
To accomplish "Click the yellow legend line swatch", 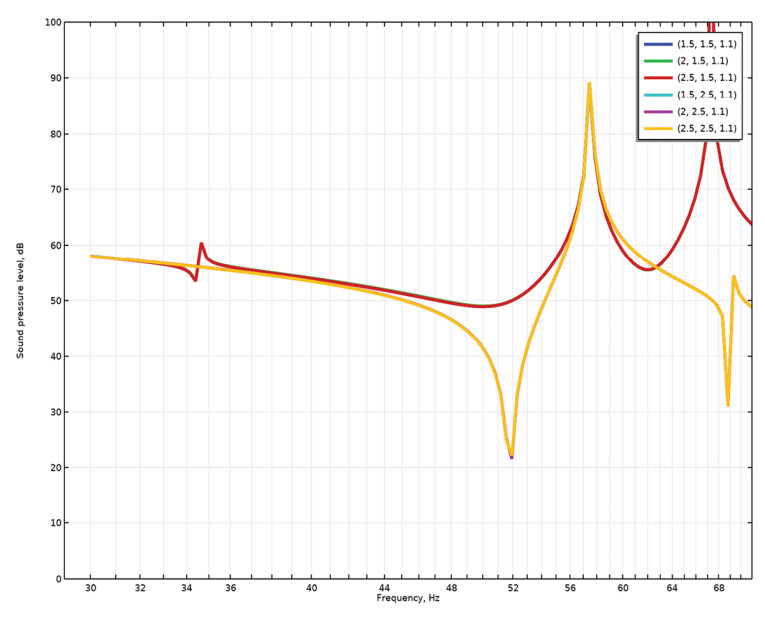I will click(x=657, y=129).
